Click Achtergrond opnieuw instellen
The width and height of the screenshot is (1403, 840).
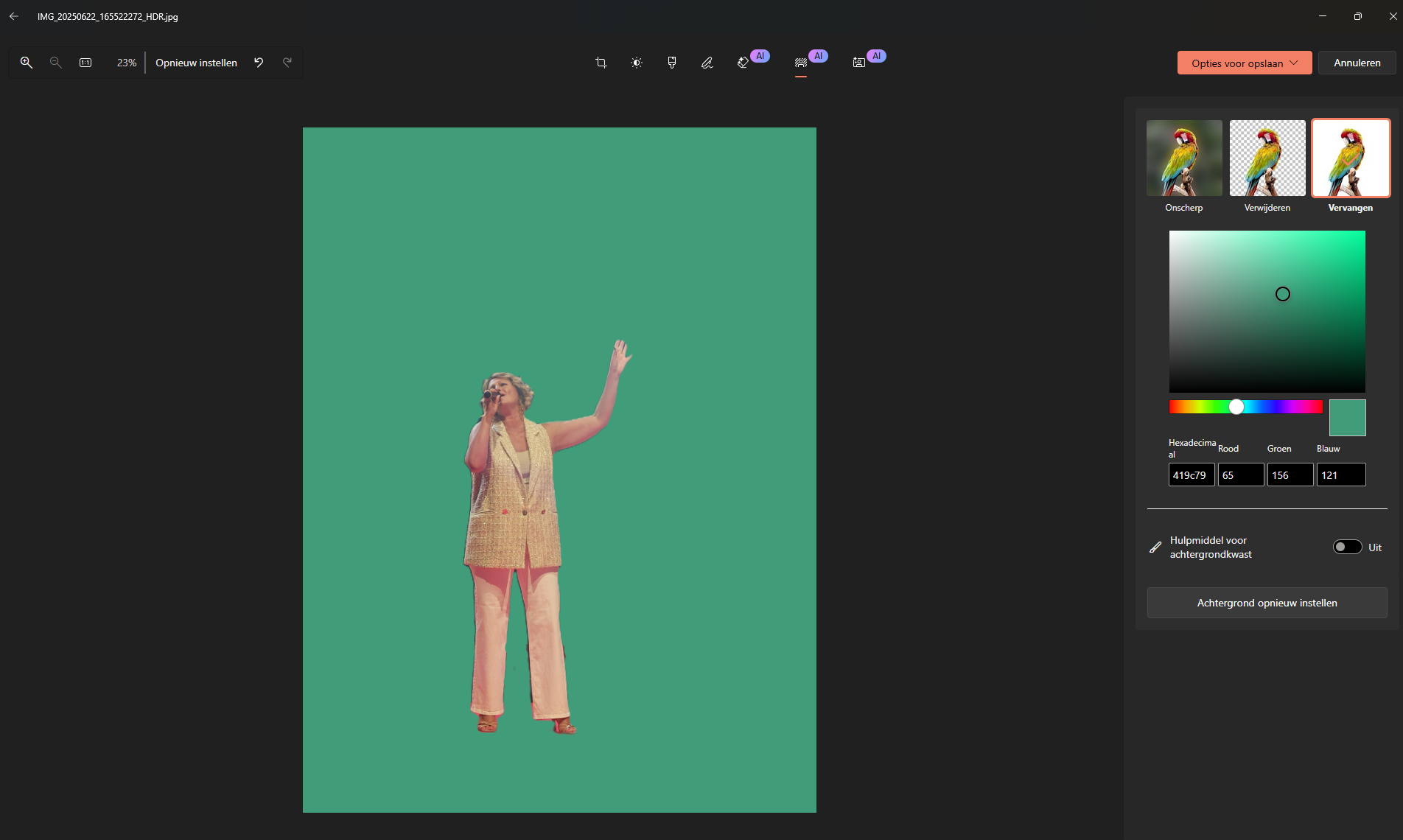pyautogui.click(x=1267, y=602)
